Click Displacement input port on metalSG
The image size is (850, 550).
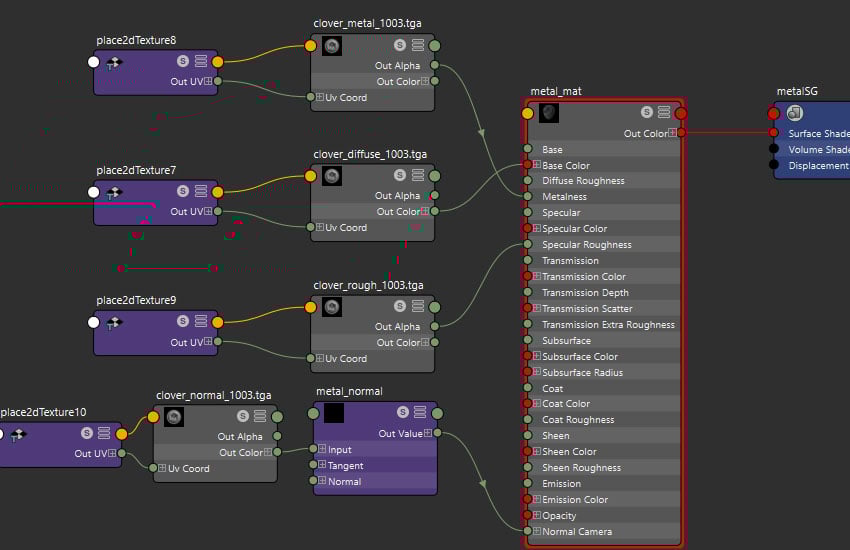pos(774,165)
